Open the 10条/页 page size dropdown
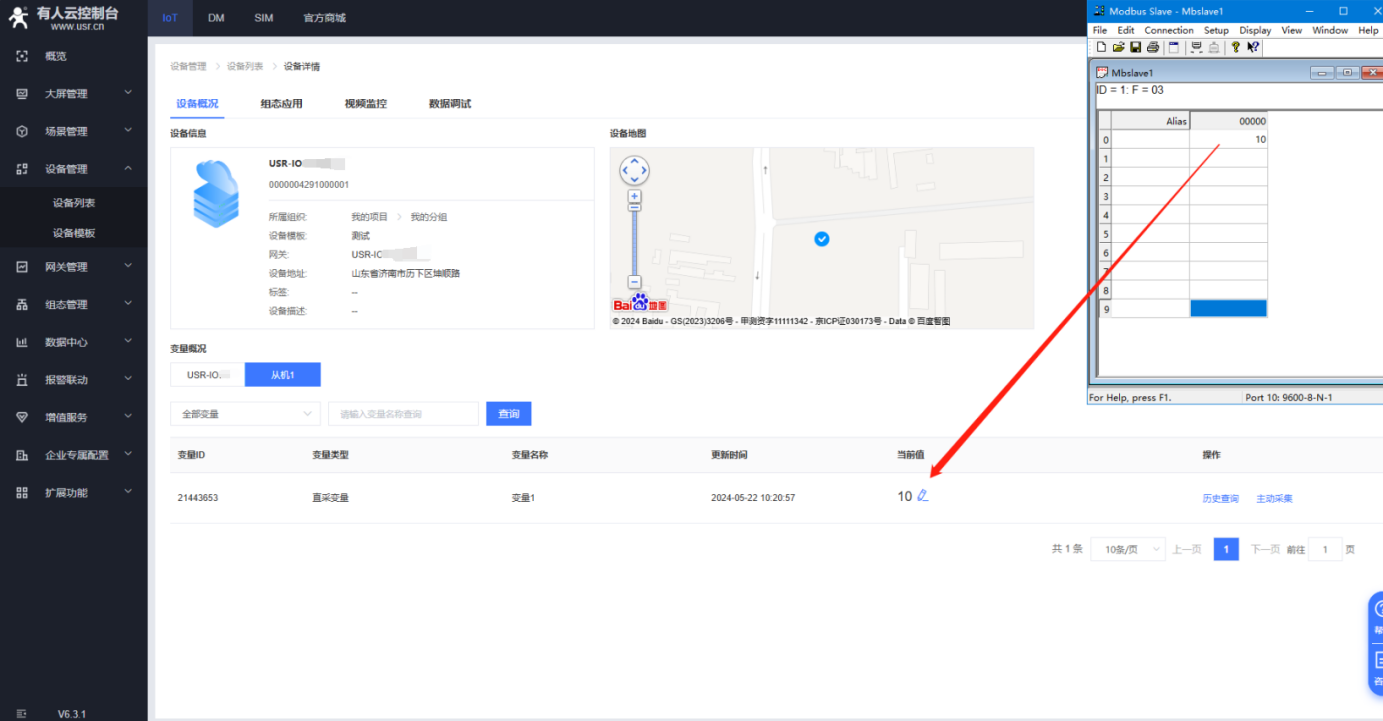 pos(1128,549)
